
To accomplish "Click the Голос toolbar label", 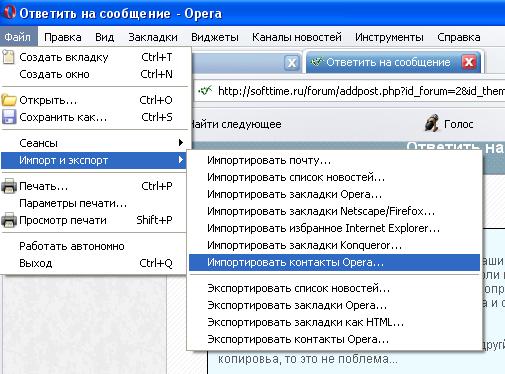I will click(459, 124).
